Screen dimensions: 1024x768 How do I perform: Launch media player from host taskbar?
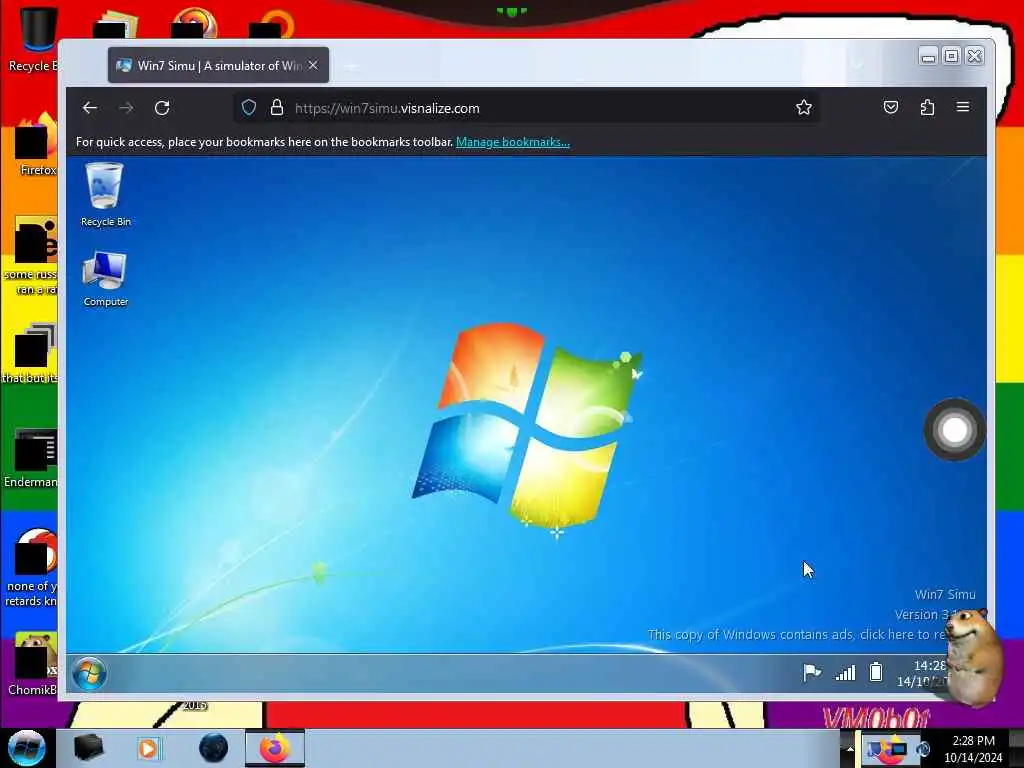pos(148,748)
